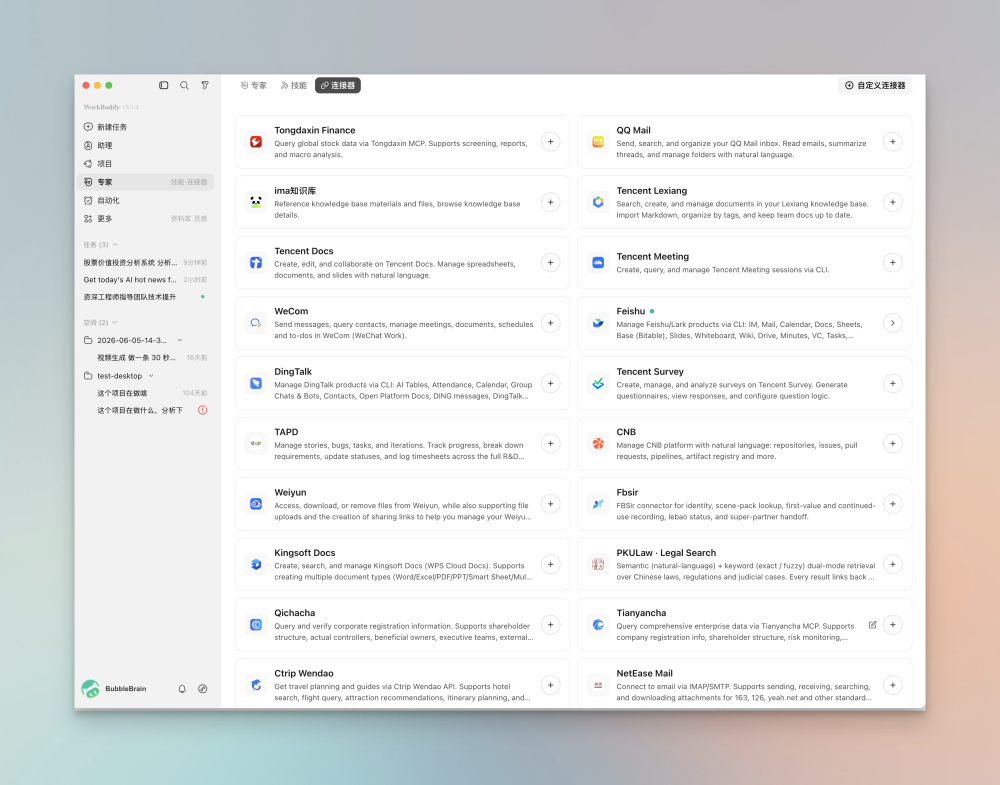This screenshot has height=785, width=1000.
Task: Open Feishu connector details arrow
Action: 892,323
